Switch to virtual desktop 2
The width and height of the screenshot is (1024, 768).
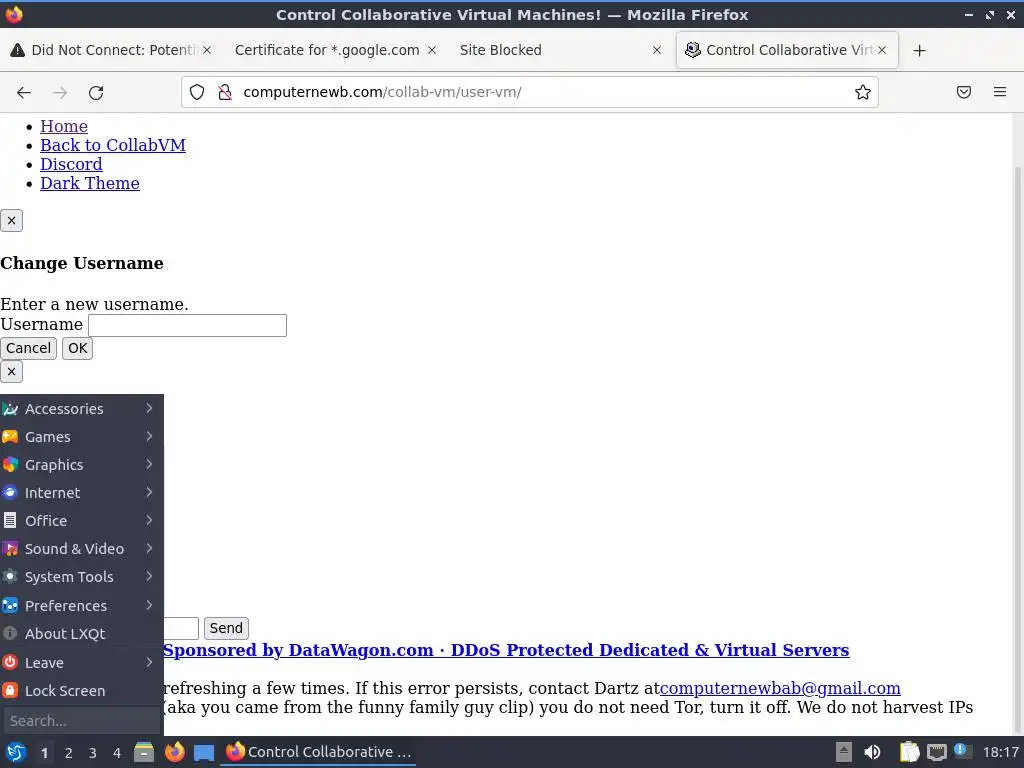[69, 753]
